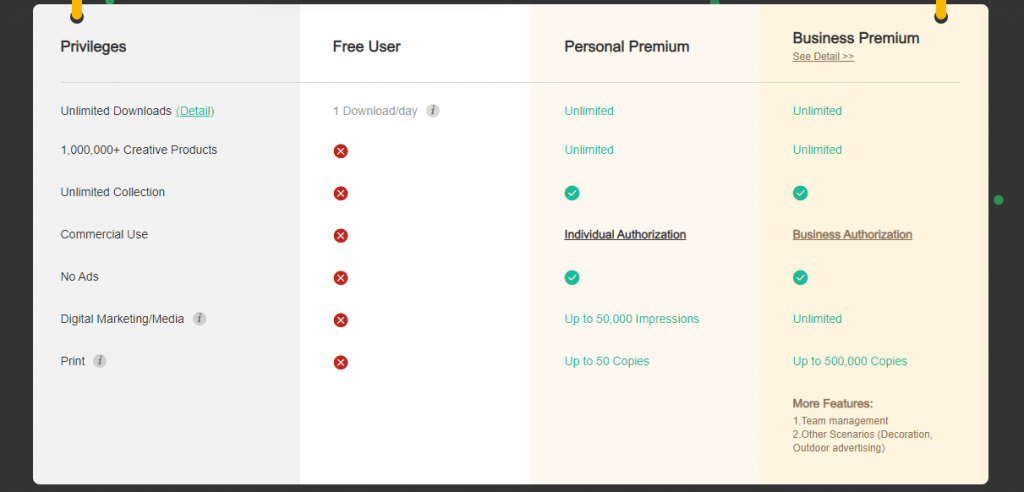This screenshot has height=492, width=1024.
Task: Select the Business Premium column heading
Action: click(856, 38)
